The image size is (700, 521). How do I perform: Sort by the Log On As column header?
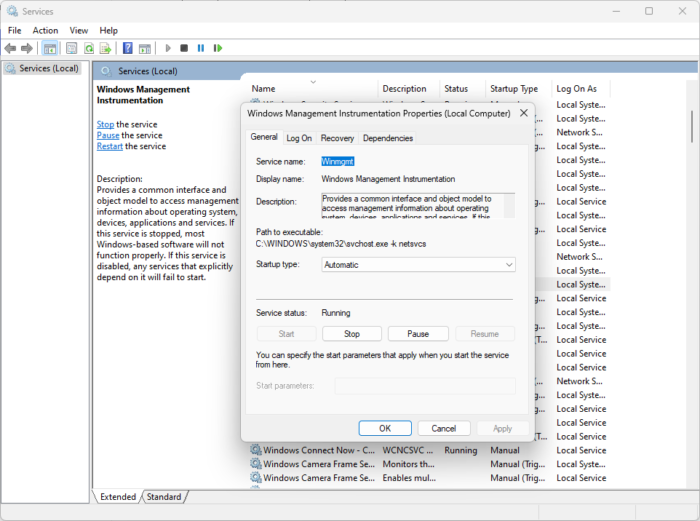click(x=581, y=88)
